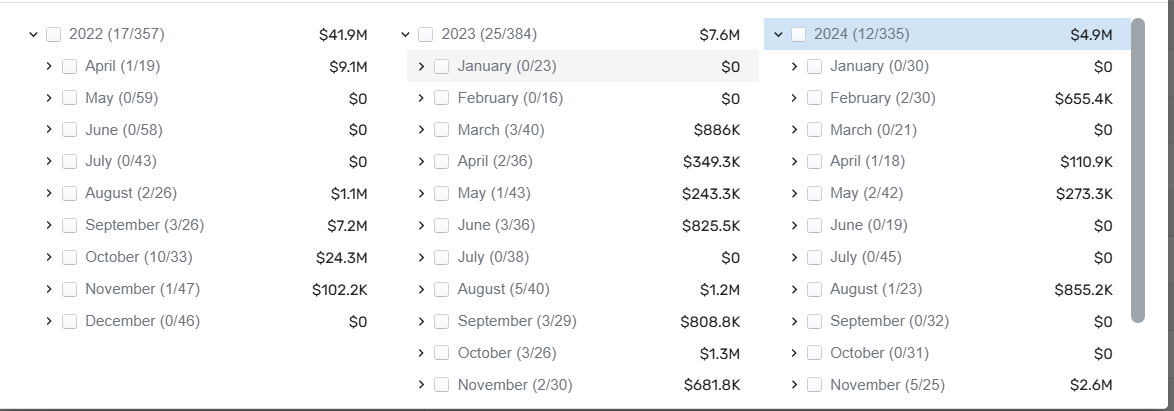Collapse the 2023 year group
The height and width of the screenshot is (411, 1174).
[405, 35]
